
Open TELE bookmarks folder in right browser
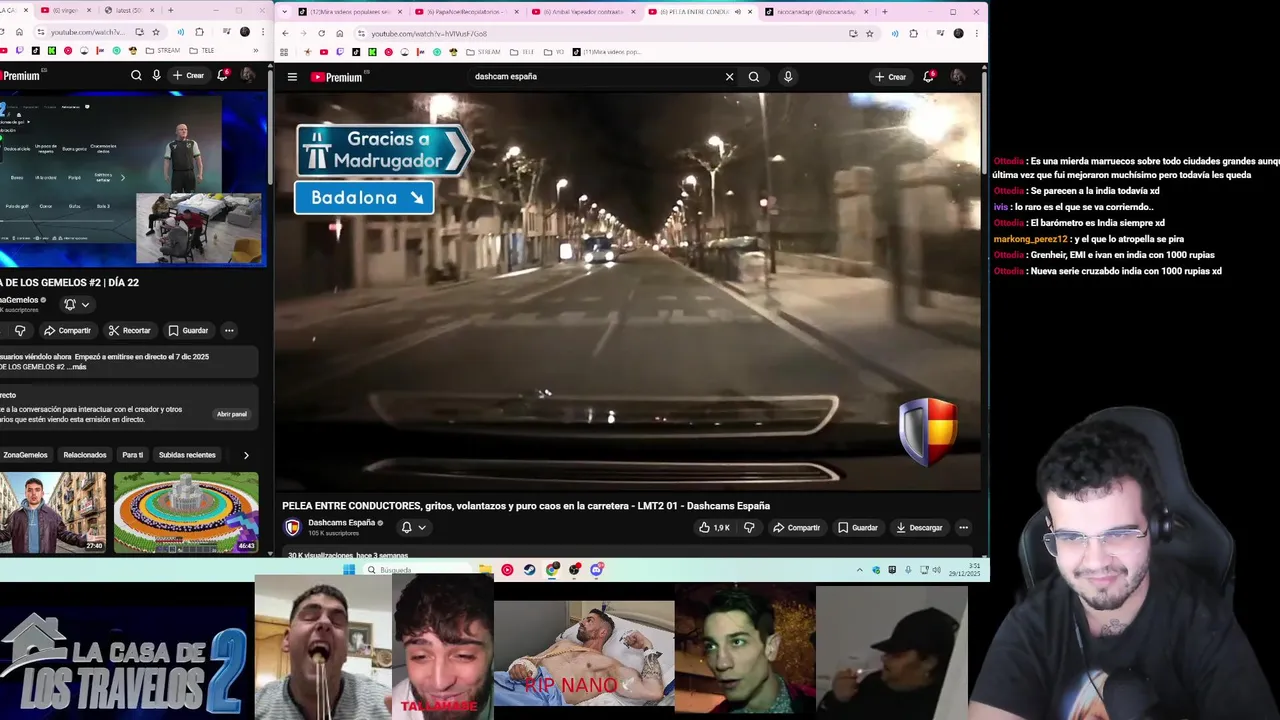pos(522,51)
